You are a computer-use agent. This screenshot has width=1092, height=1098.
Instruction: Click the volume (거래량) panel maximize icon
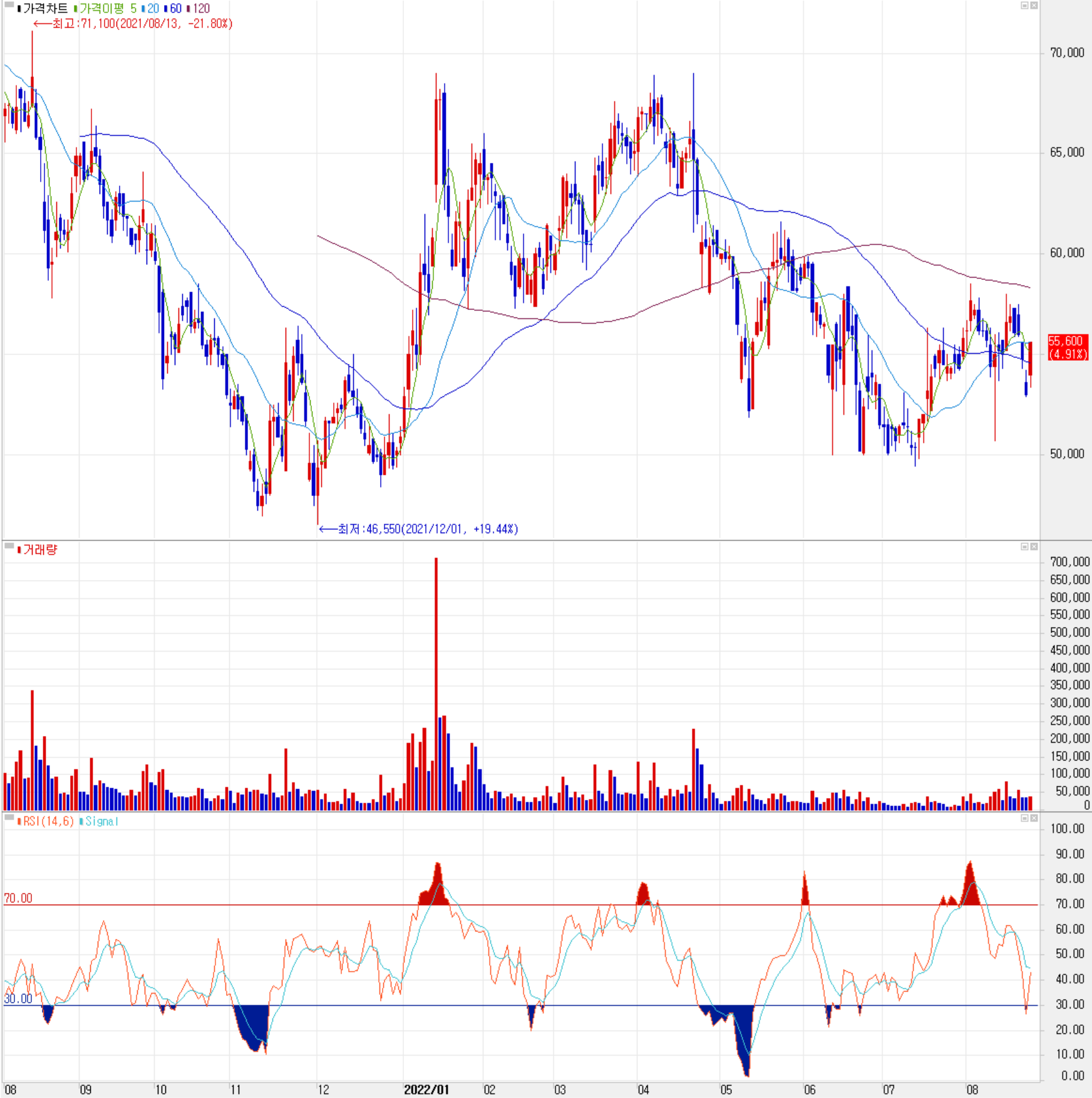(x=1024, y=547)
